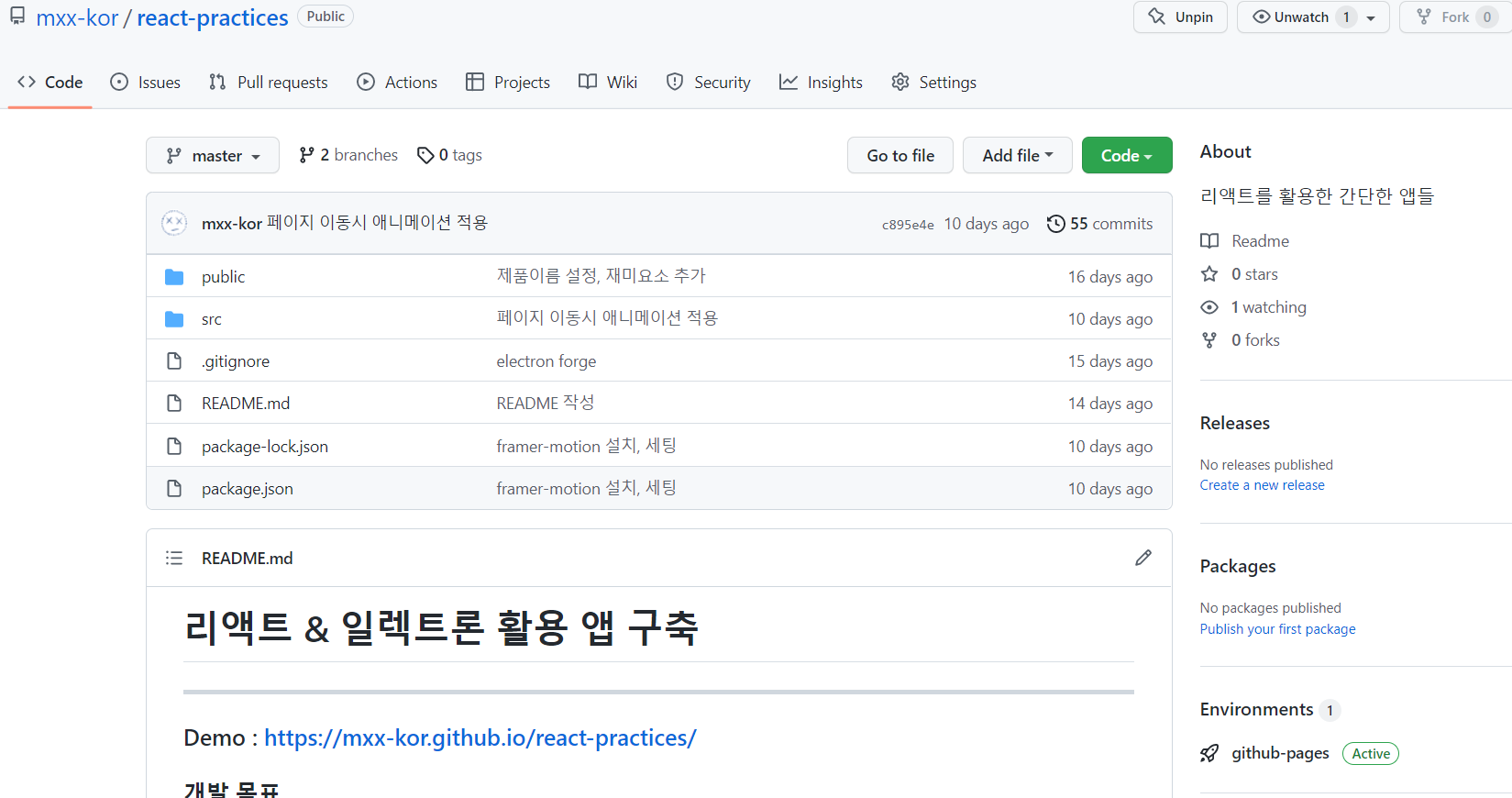Screen dimensions: 1512x798
Task: Click the commits history clock icon
Action: pos(1056,224)
